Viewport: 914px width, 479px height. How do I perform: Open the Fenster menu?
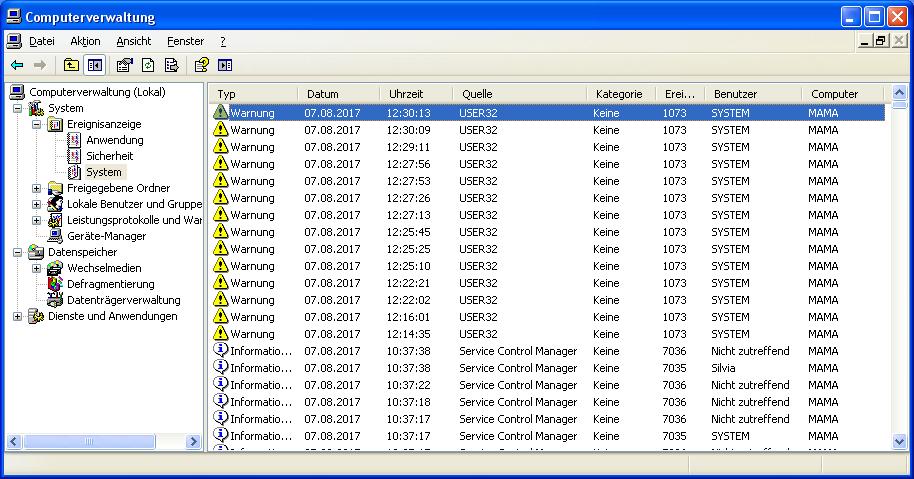tap(185, 41)
